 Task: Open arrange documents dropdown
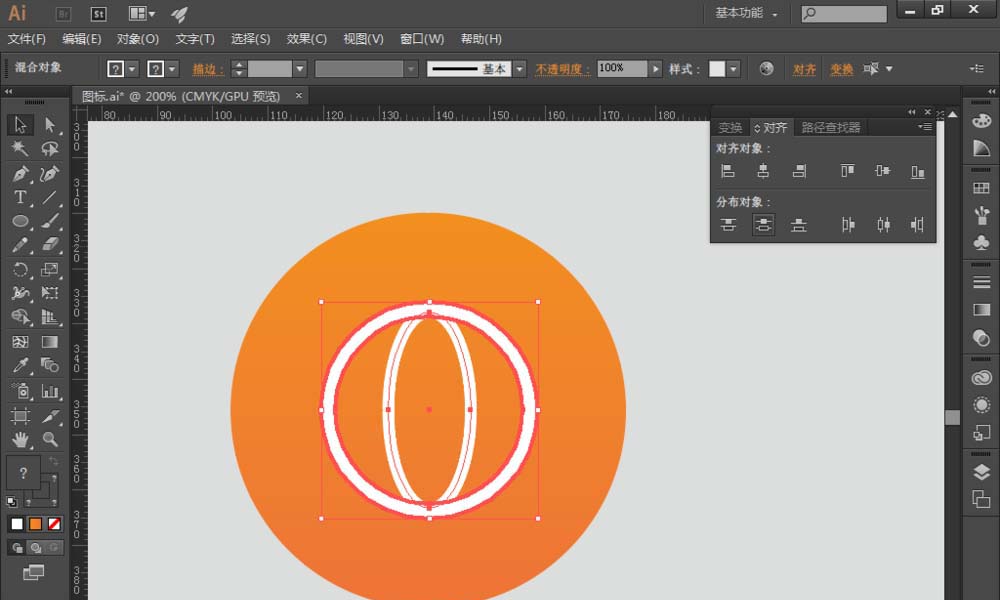pos(142,13)
